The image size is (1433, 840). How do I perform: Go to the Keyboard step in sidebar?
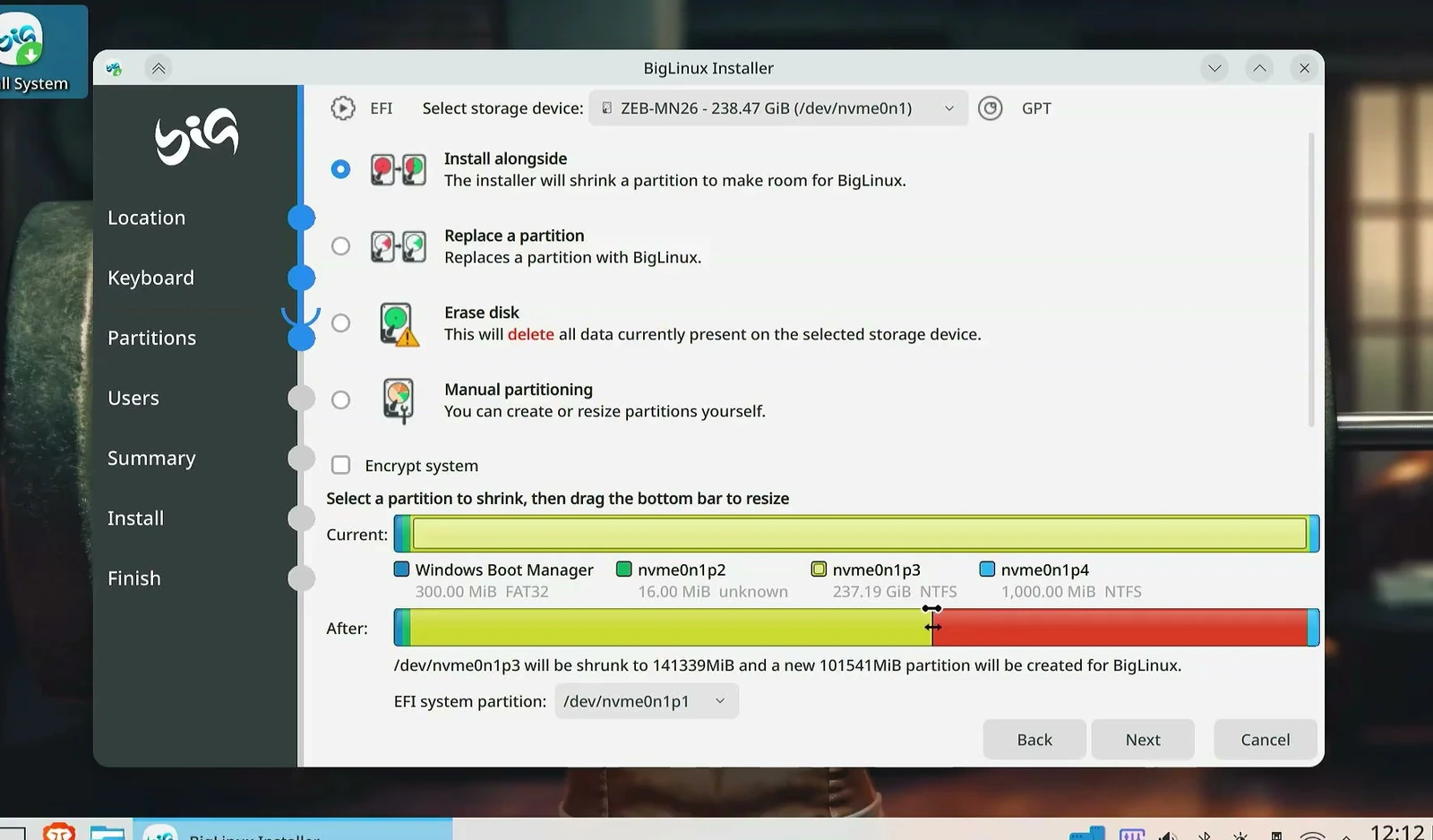pos(150,278)
